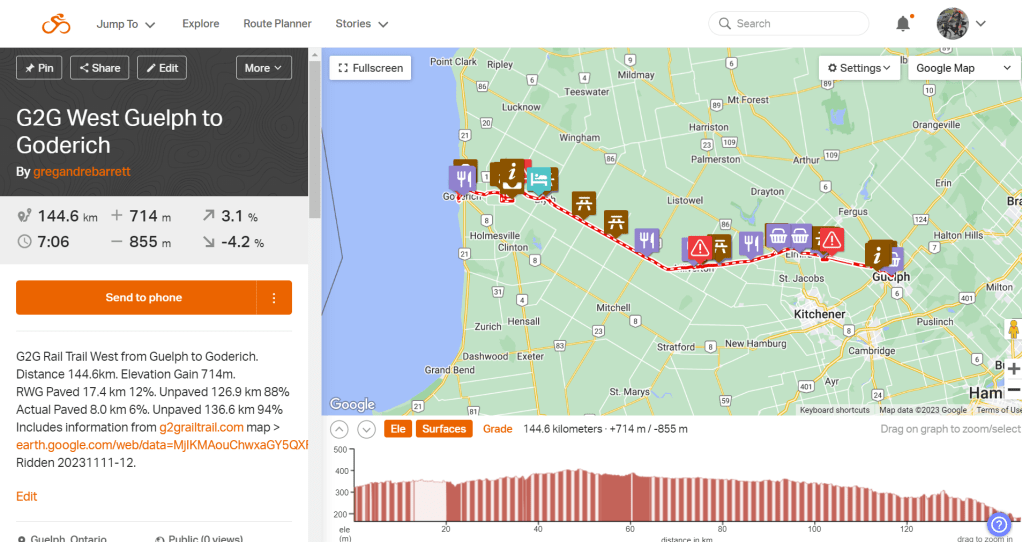Toggle the Grade graph layer

497,429
